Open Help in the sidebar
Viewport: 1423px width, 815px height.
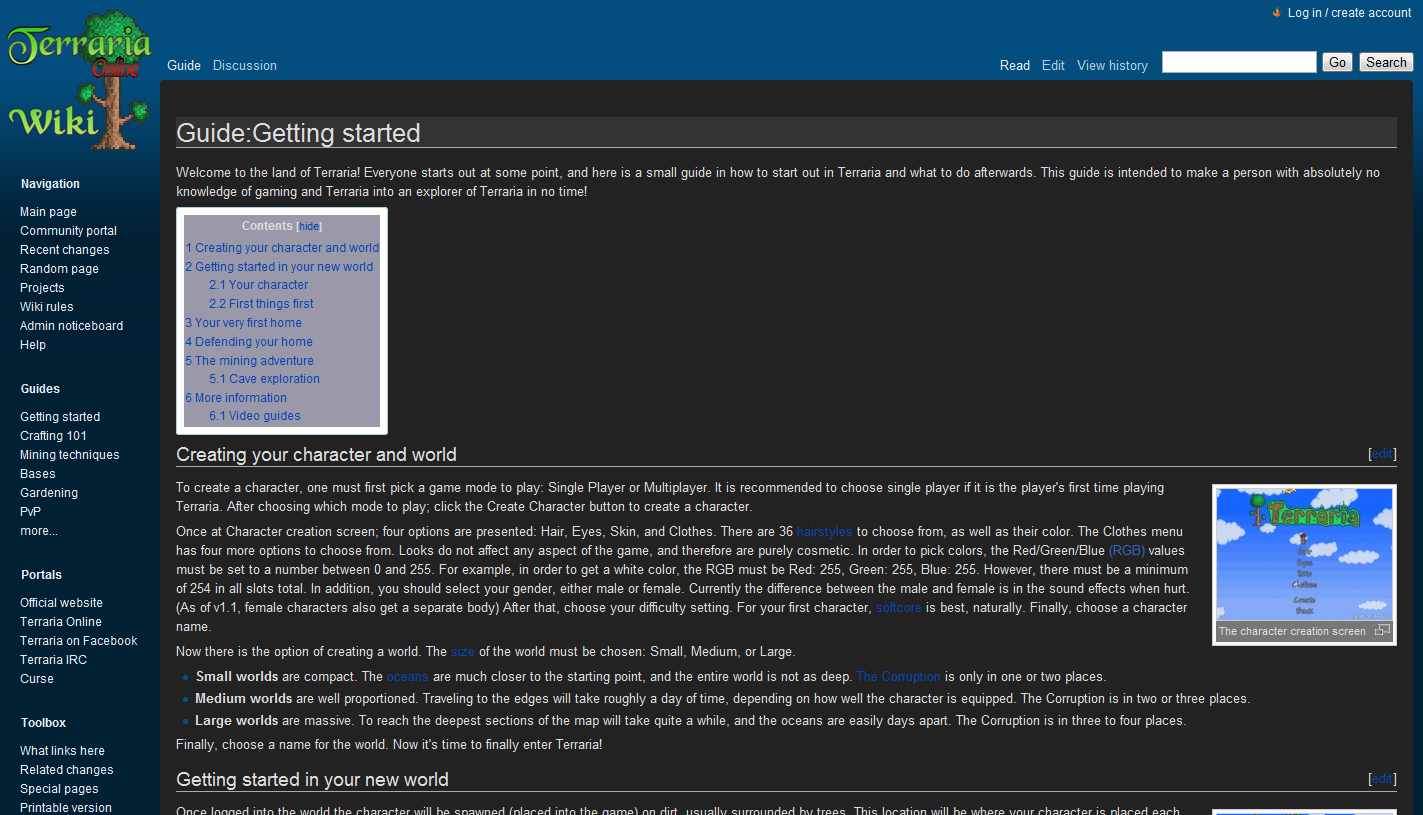[x=33, y=345]
